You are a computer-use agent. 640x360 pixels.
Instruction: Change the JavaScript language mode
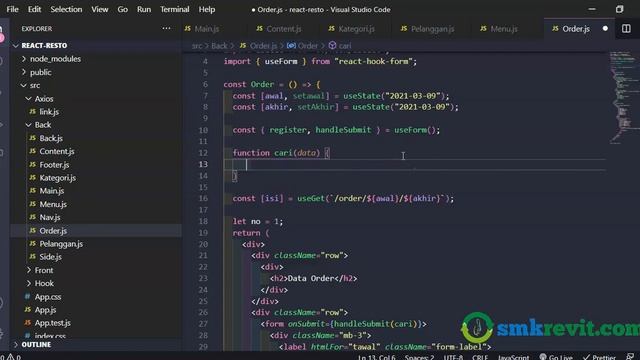(x=513, y=357)
